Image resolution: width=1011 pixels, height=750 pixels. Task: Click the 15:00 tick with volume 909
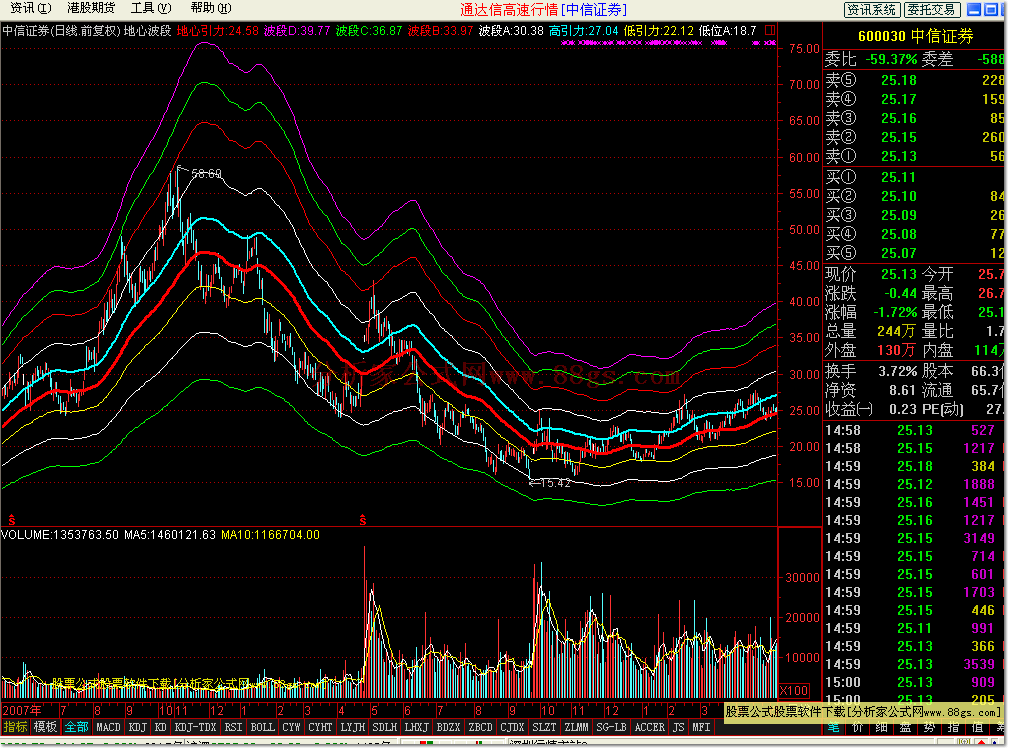pyautogui.click(x=914, y=682)
